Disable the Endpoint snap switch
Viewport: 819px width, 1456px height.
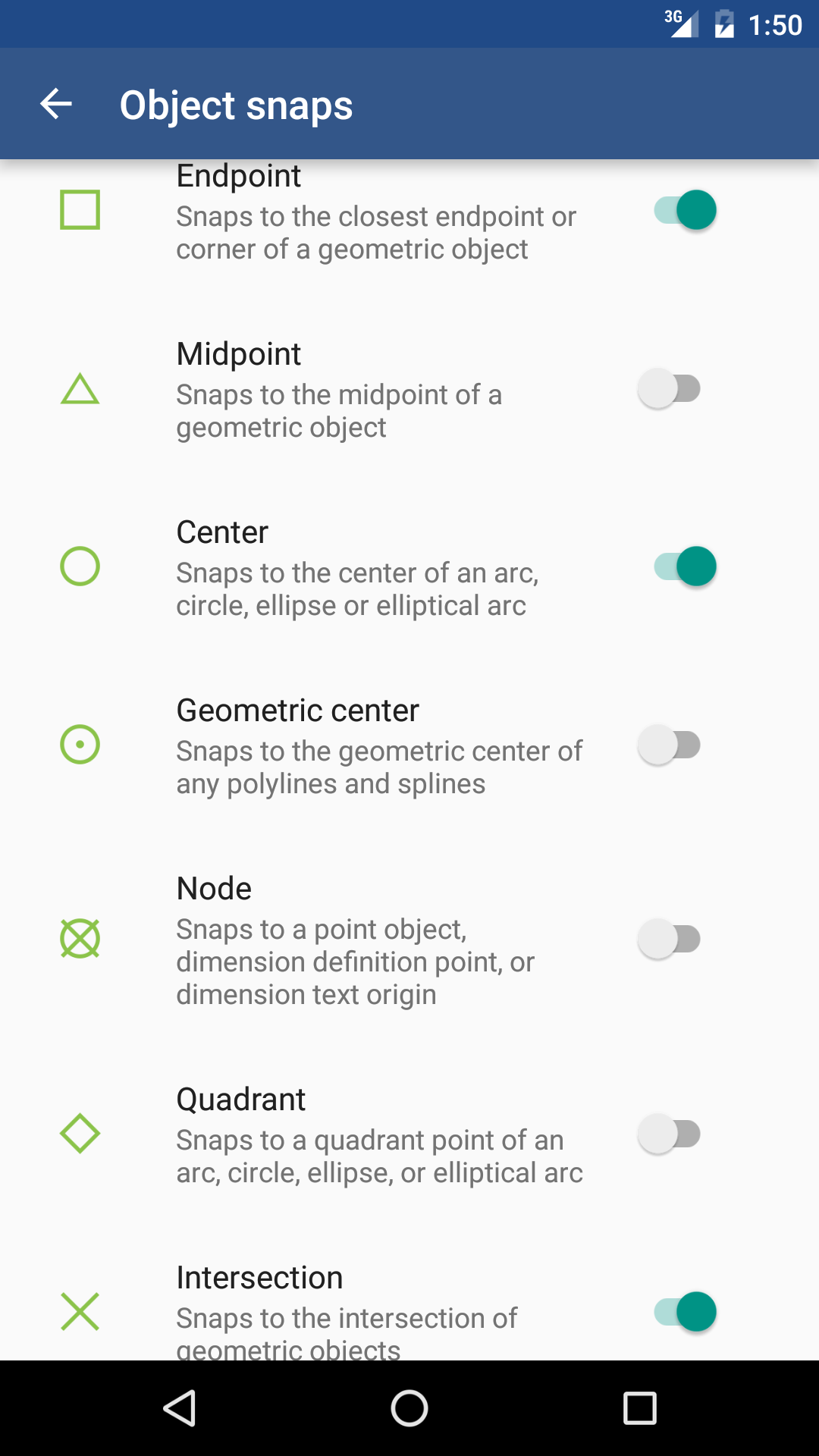coord(685,210)
